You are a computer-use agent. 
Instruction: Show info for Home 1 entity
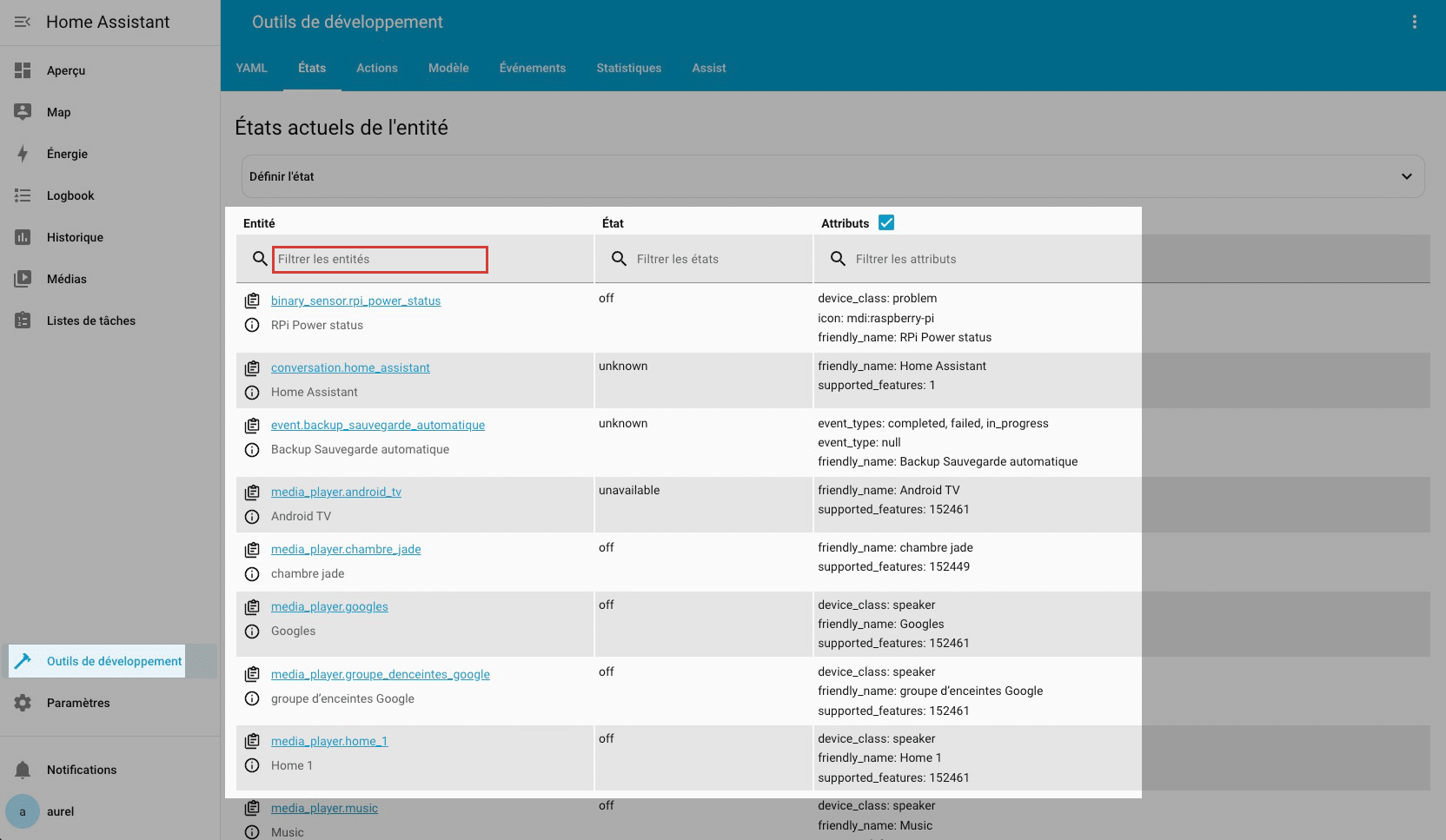[252, 765]
